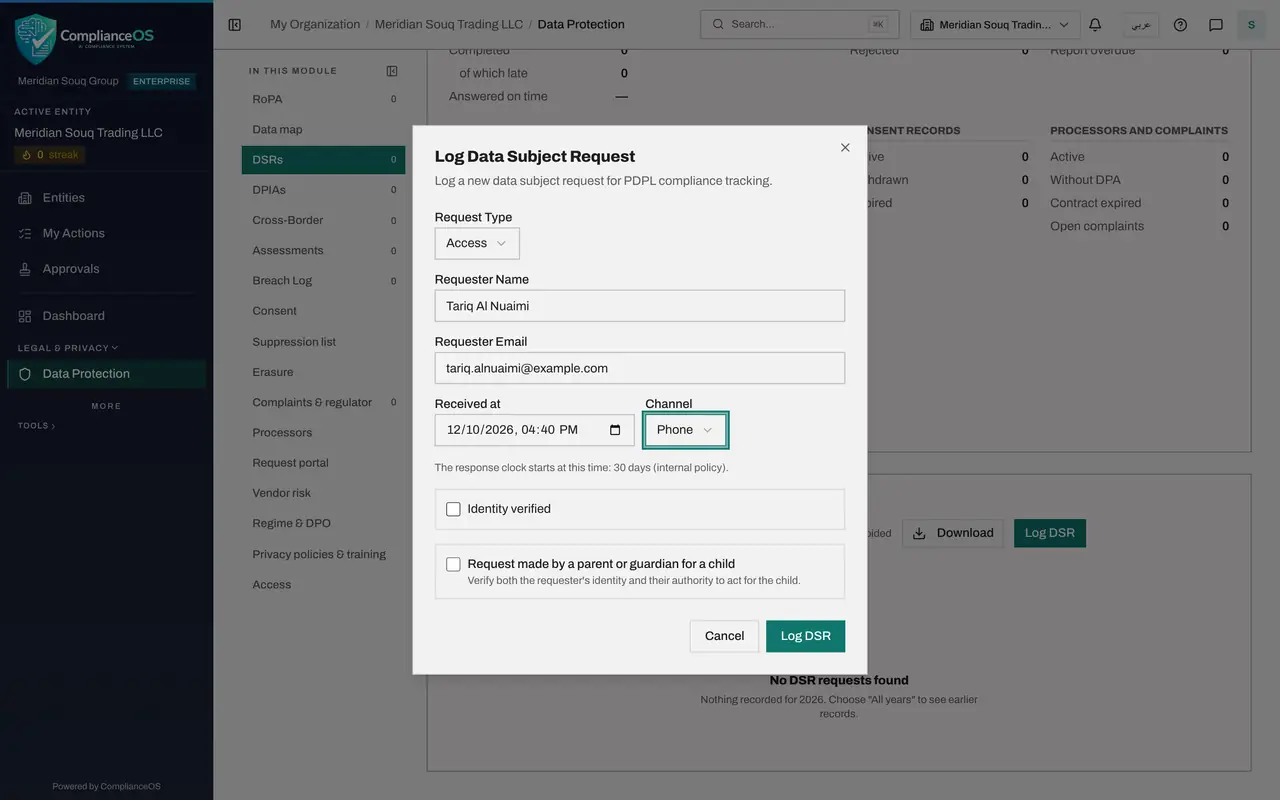This screenshot has width=1280, height=800.
Task: Open Approvals in the sidebar
Action: (106, 269)
